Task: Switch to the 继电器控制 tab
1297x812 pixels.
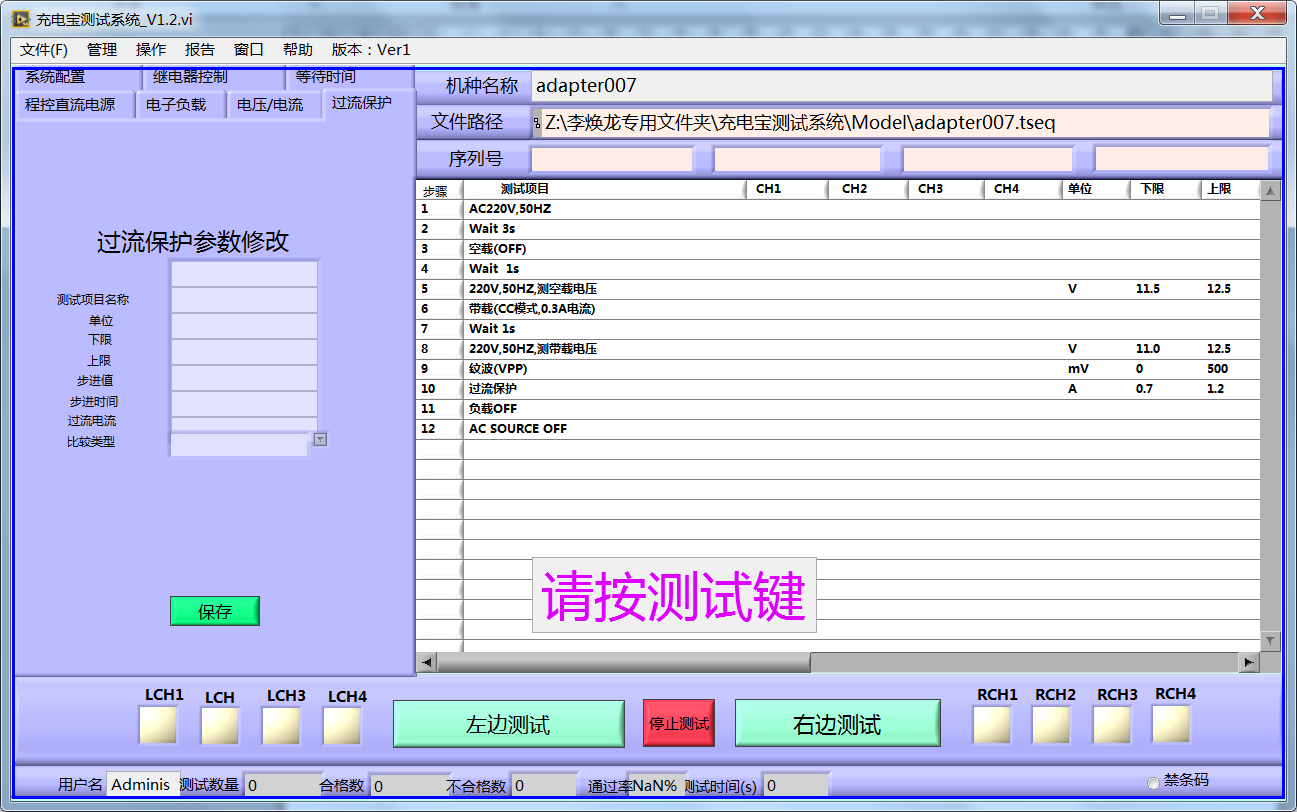Action: coord(212,78)
